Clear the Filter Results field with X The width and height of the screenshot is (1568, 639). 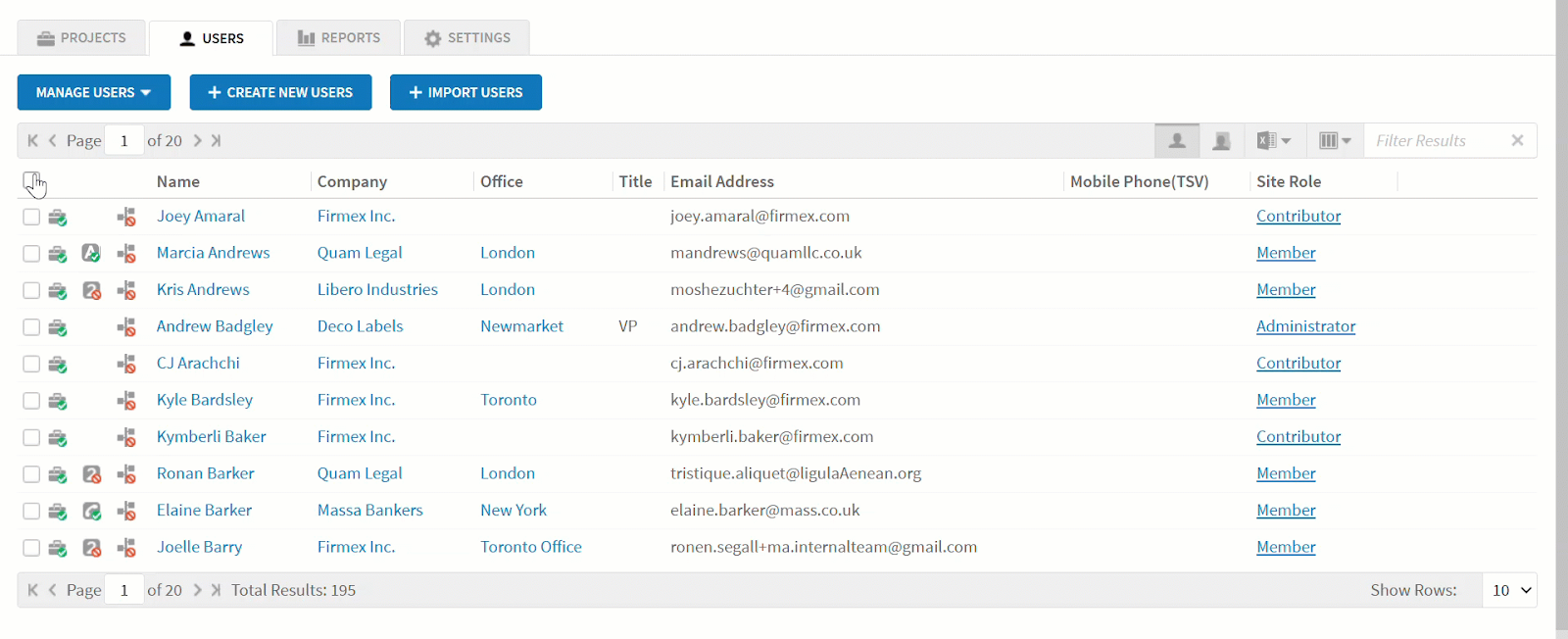point(1517,141)
